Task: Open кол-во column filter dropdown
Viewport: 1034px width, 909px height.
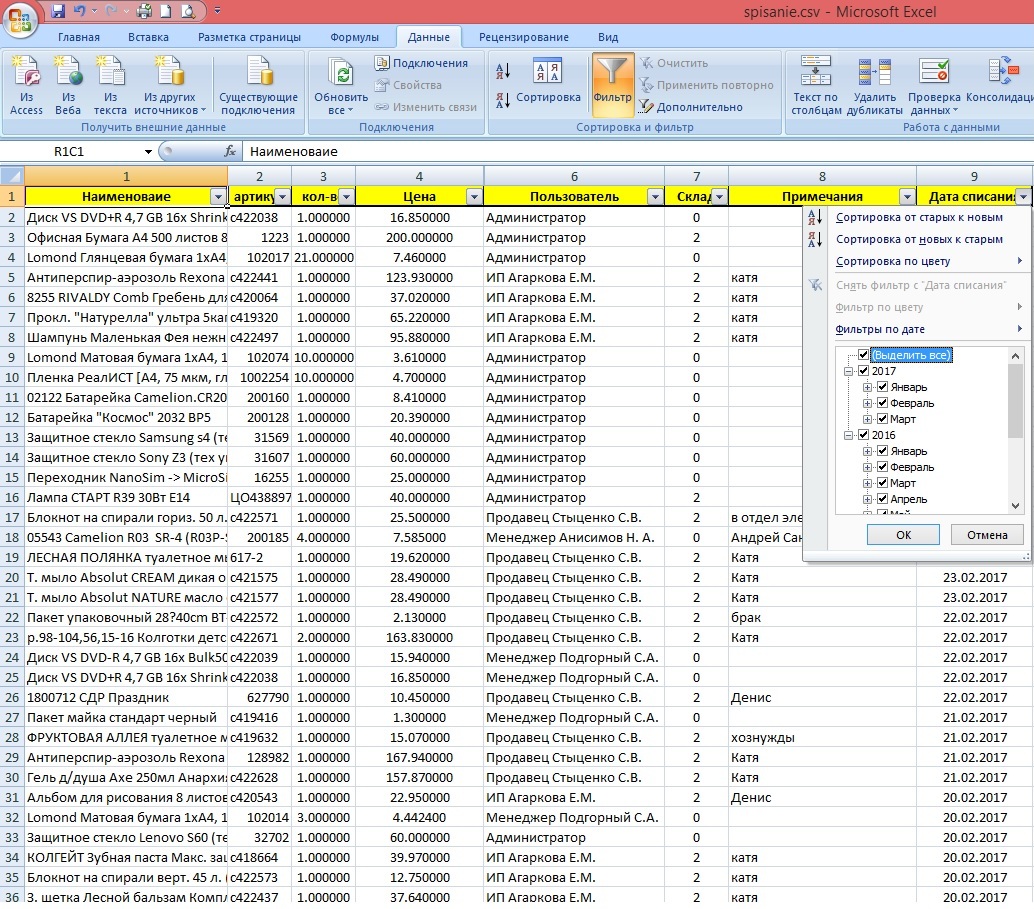Action: (x=346, y=197)
